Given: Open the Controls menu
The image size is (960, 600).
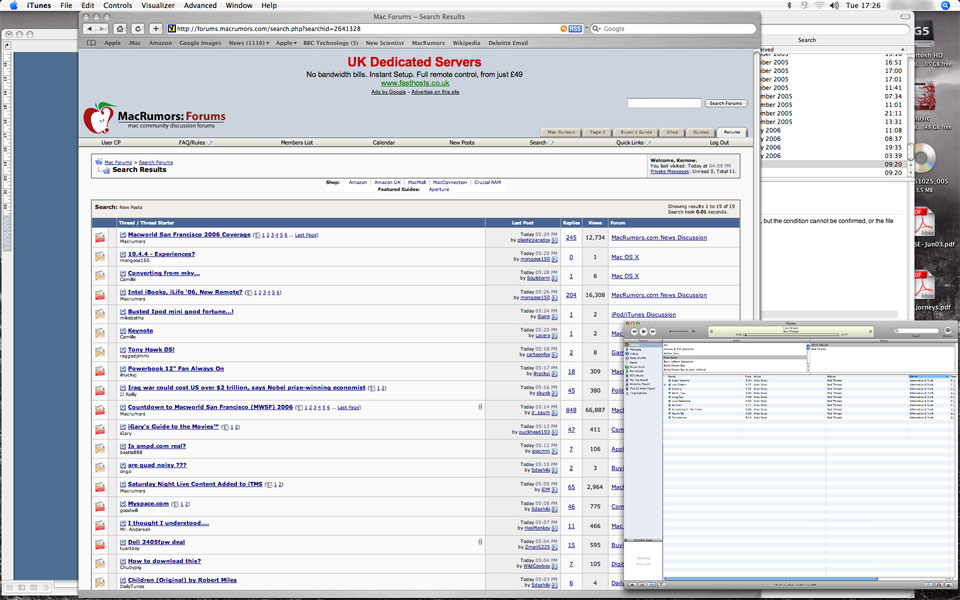Looking at the screenshot, I should [x=118, y=6].
